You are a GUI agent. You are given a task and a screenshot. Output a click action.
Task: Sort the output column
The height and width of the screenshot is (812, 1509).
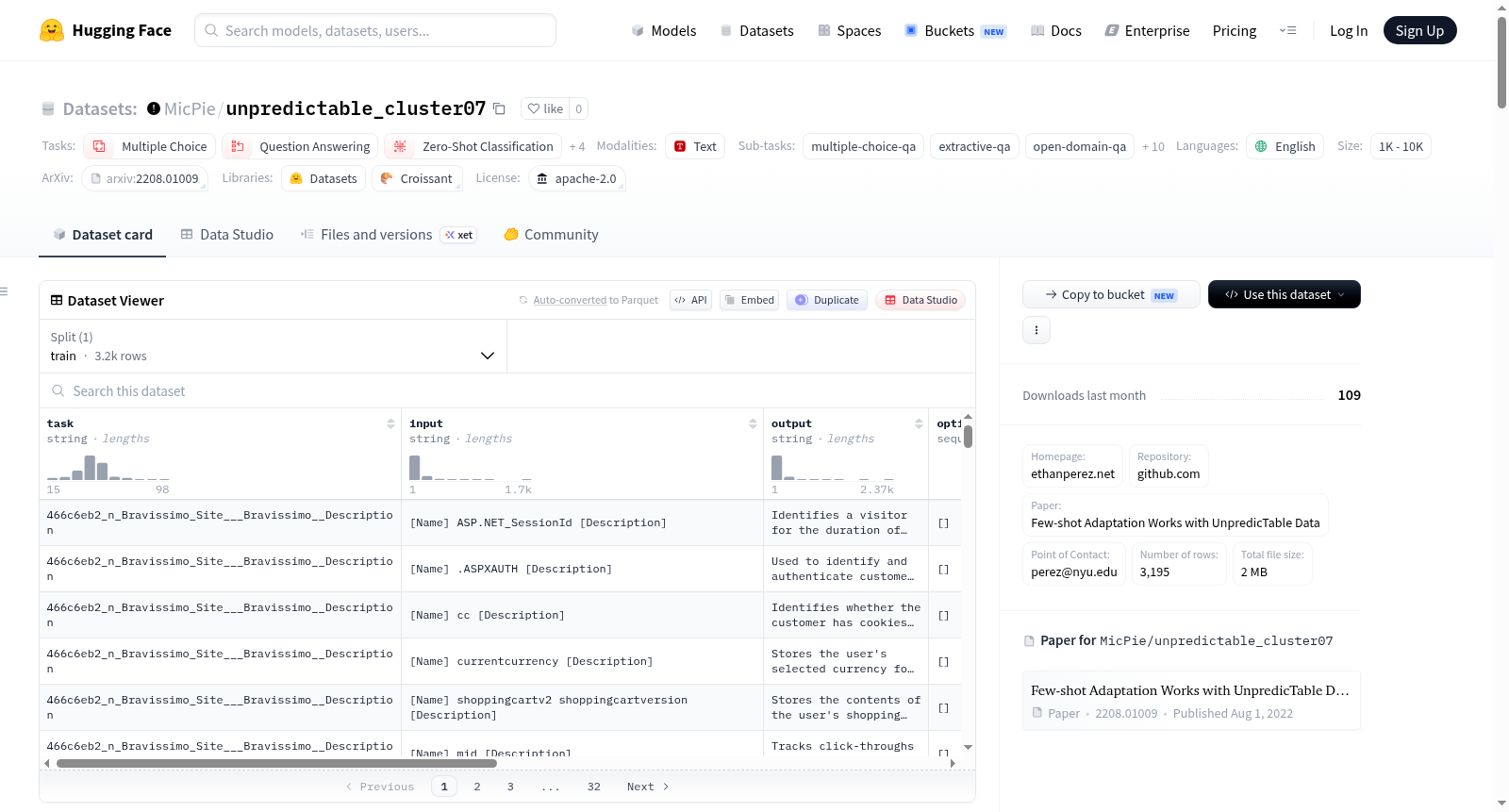[919, 423]
